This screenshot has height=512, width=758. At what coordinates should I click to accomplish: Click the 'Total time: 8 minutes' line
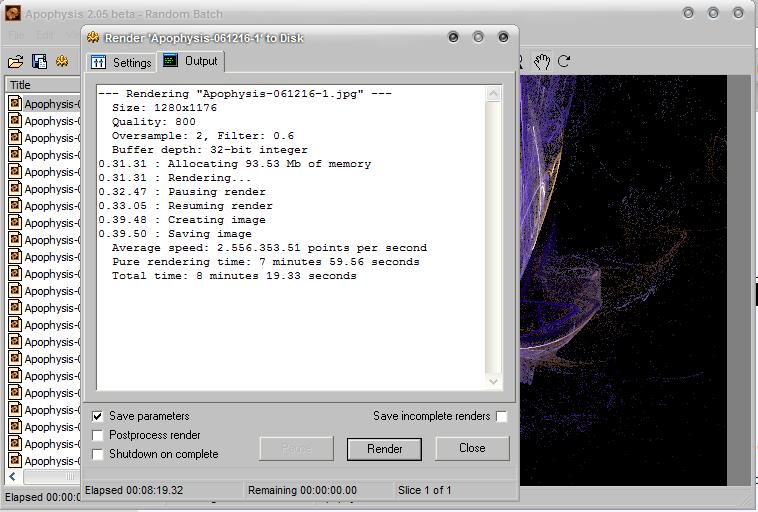click(x=234, y=276)
